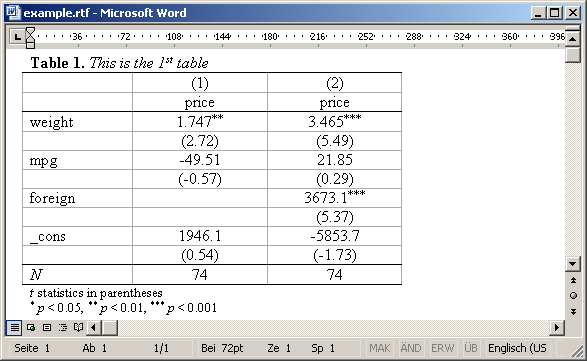
Task: Click the '21.85' table cell
Action: pos(335,160)
